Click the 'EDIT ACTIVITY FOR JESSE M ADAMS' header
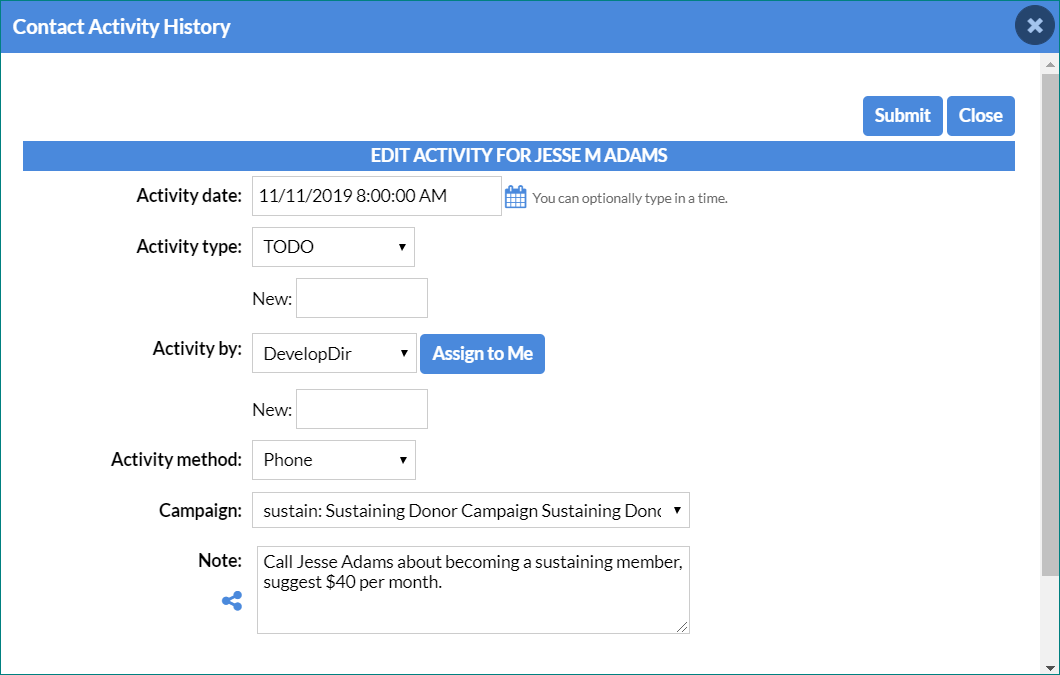The height and width of the screenshot is (675, 1060). 519,156
